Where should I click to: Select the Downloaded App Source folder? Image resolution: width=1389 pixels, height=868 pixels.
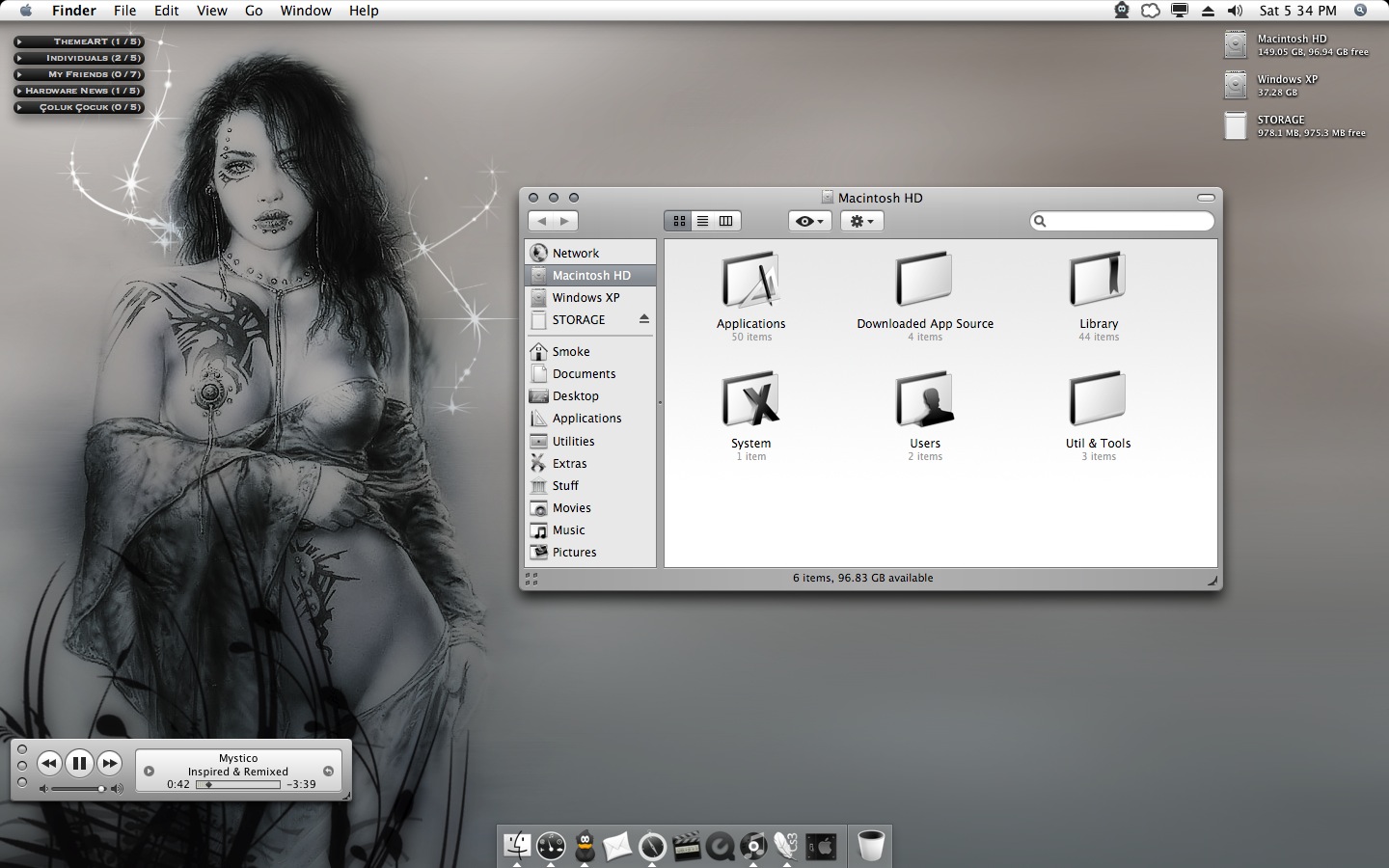pyautogui.click(x=924, y=281)
